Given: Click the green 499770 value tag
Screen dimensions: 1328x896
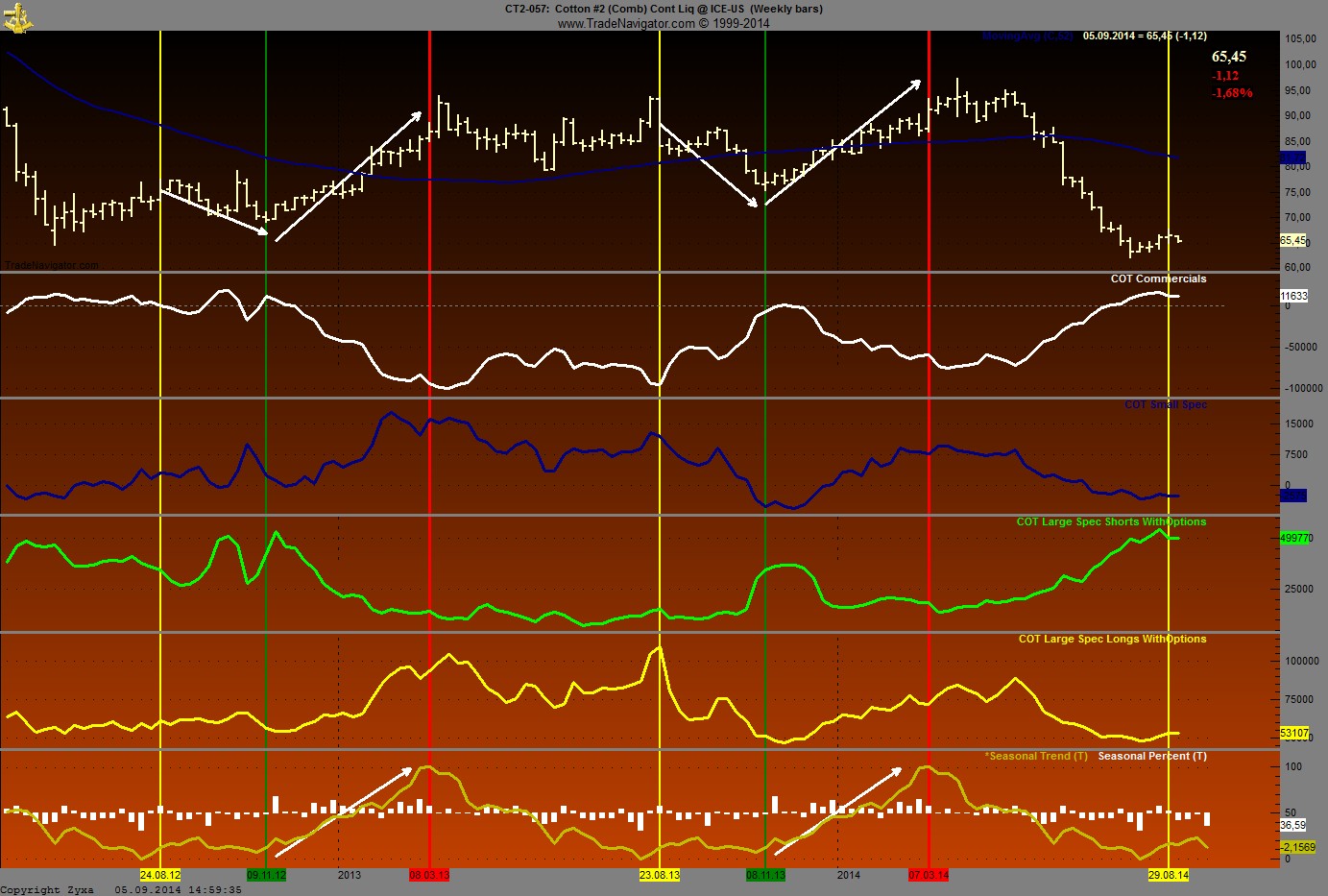Looking at the screenshot, I should [1294, 538].
